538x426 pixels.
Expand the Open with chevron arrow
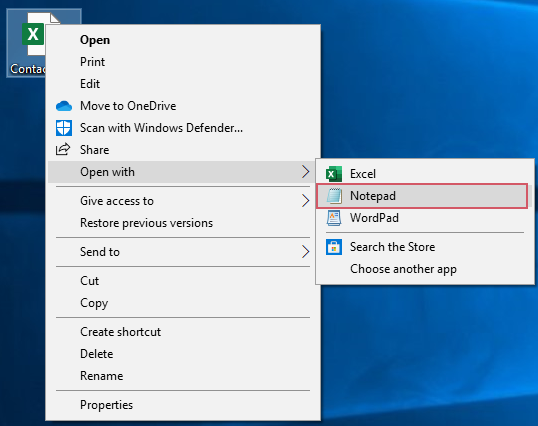[305, 171]
